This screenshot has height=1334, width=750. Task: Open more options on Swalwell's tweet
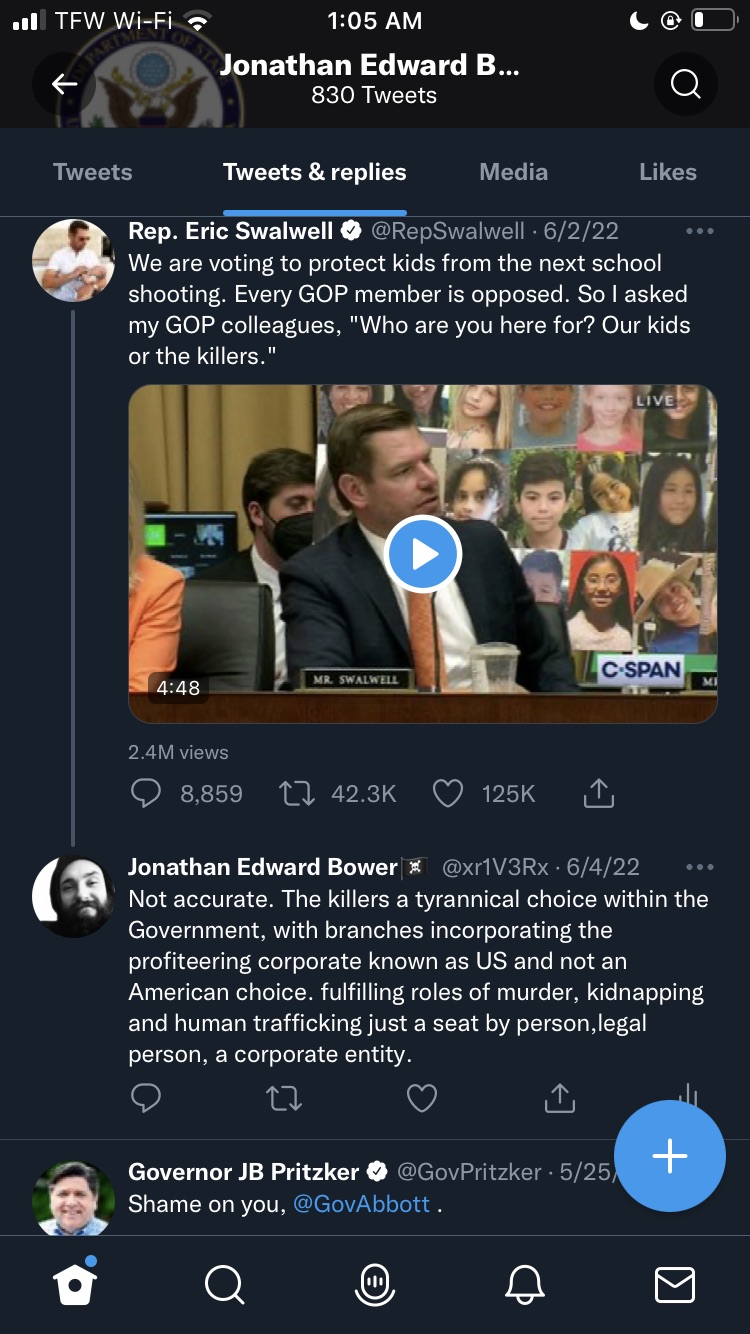tap(700, 231)
